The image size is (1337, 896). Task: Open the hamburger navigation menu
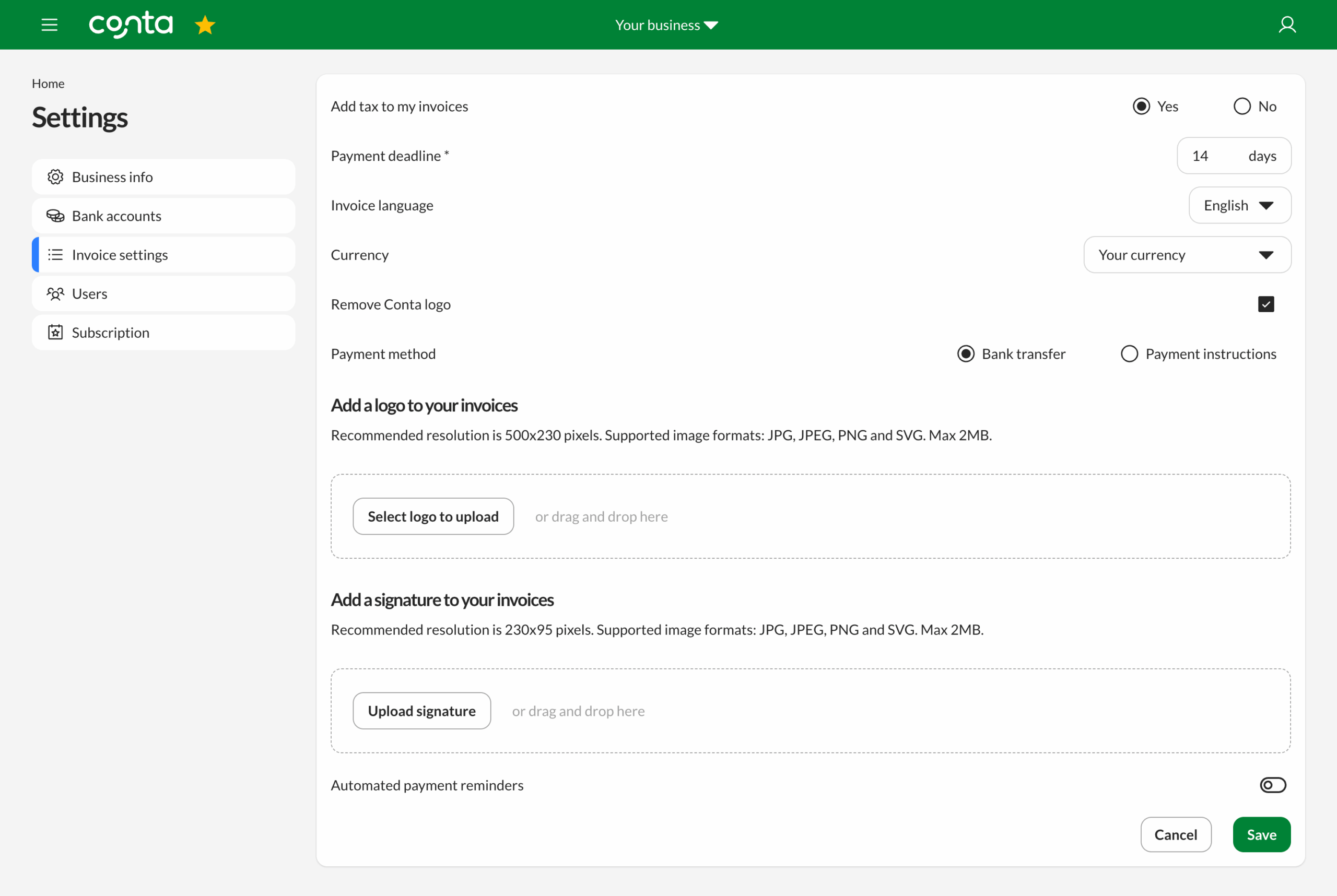coord(49,25)
